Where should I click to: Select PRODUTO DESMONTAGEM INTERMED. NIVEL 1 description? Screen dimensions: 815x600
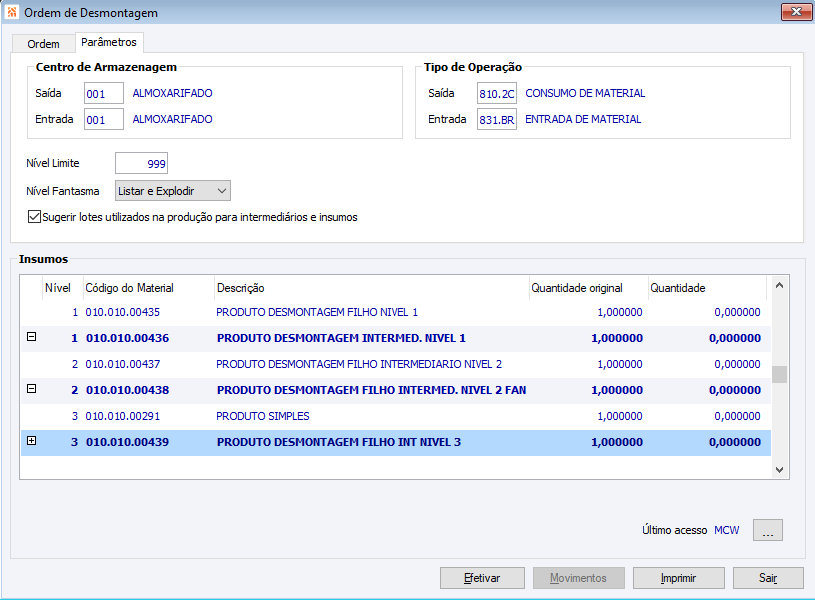coord(341,338)
